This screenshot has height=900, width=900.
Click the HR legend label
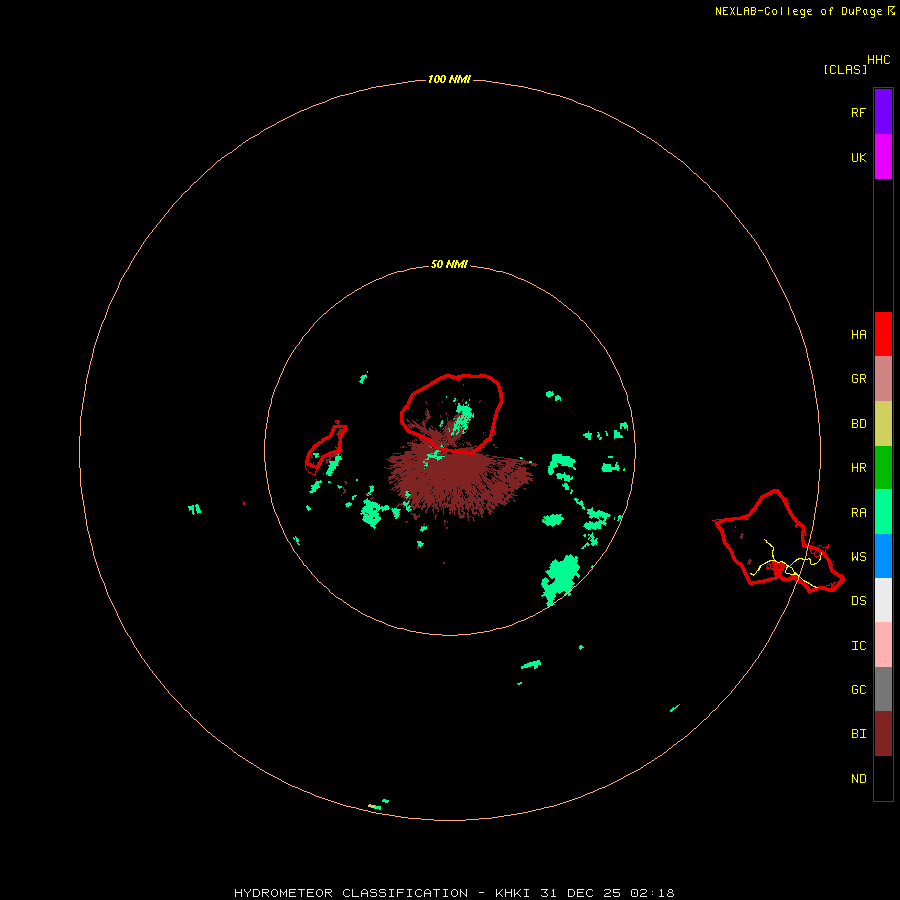[859, 468]
